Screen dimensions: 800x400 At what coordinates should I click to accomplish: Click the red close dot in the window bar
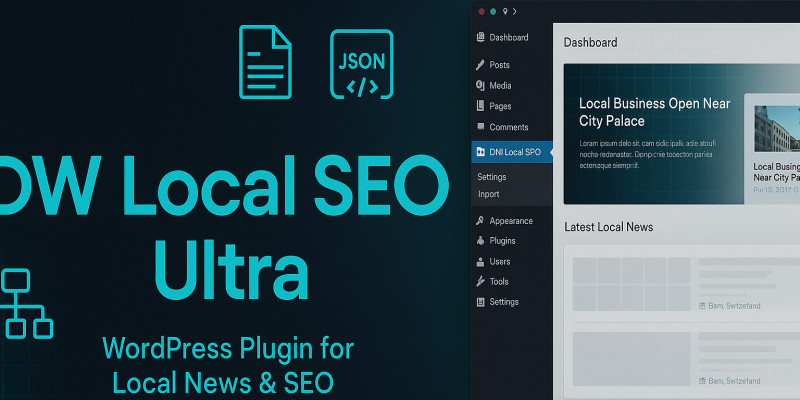pos(482,11)
